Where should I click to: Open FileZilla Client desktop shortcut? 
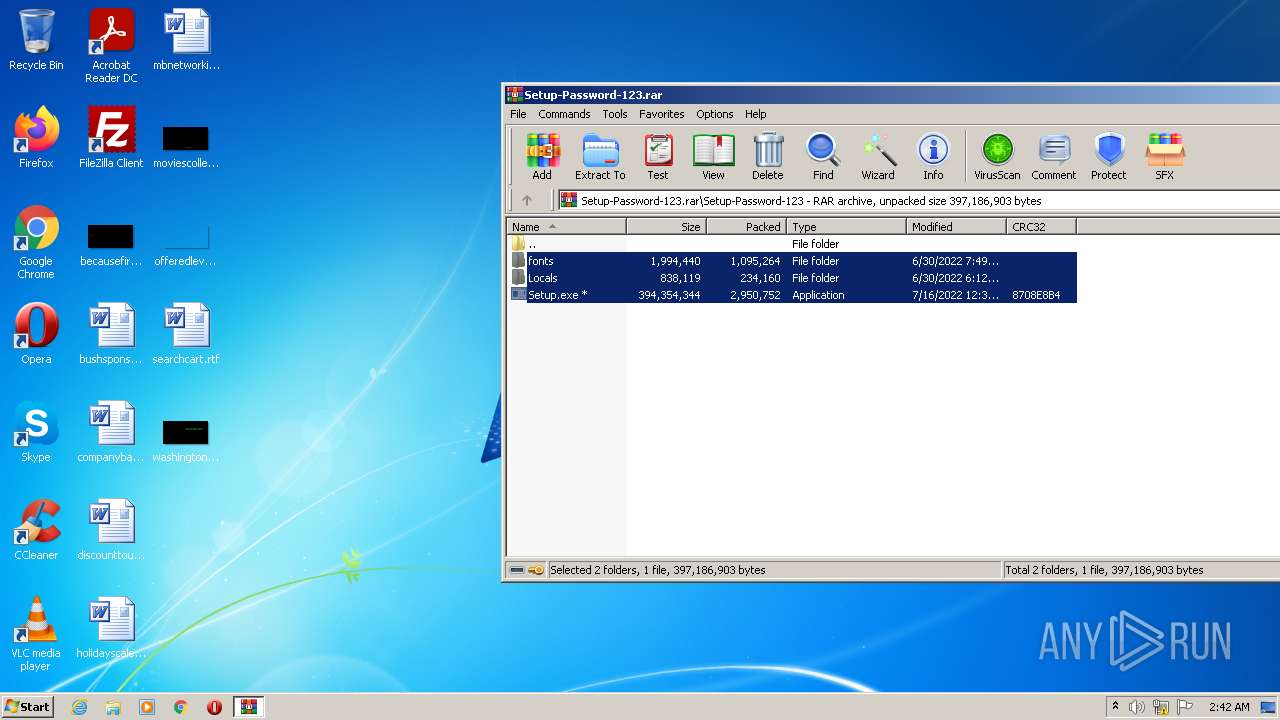[x=111, y=138]
